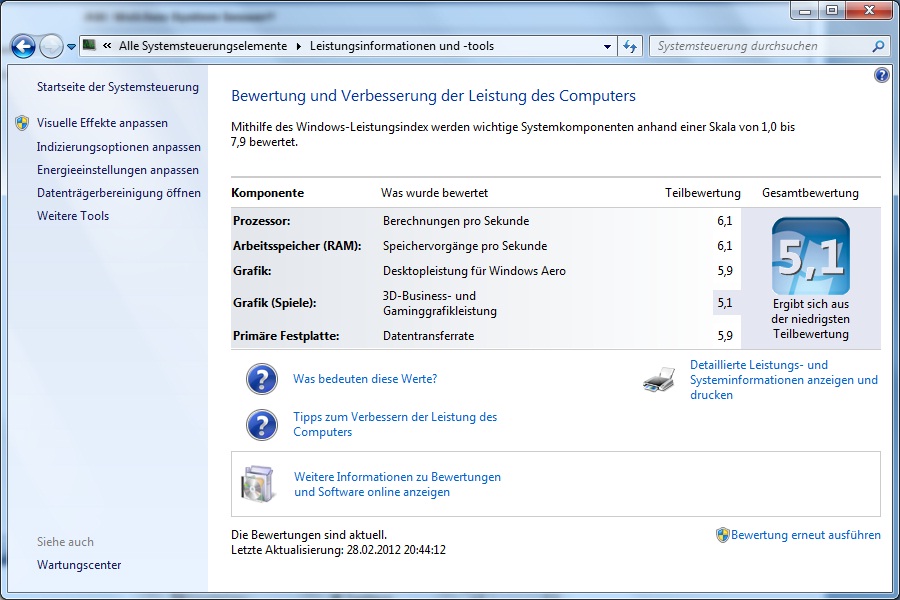Focus the 'Systemsteuerung durchsuchen' search field
900x600 pixels.
click(x=759, y=46)
